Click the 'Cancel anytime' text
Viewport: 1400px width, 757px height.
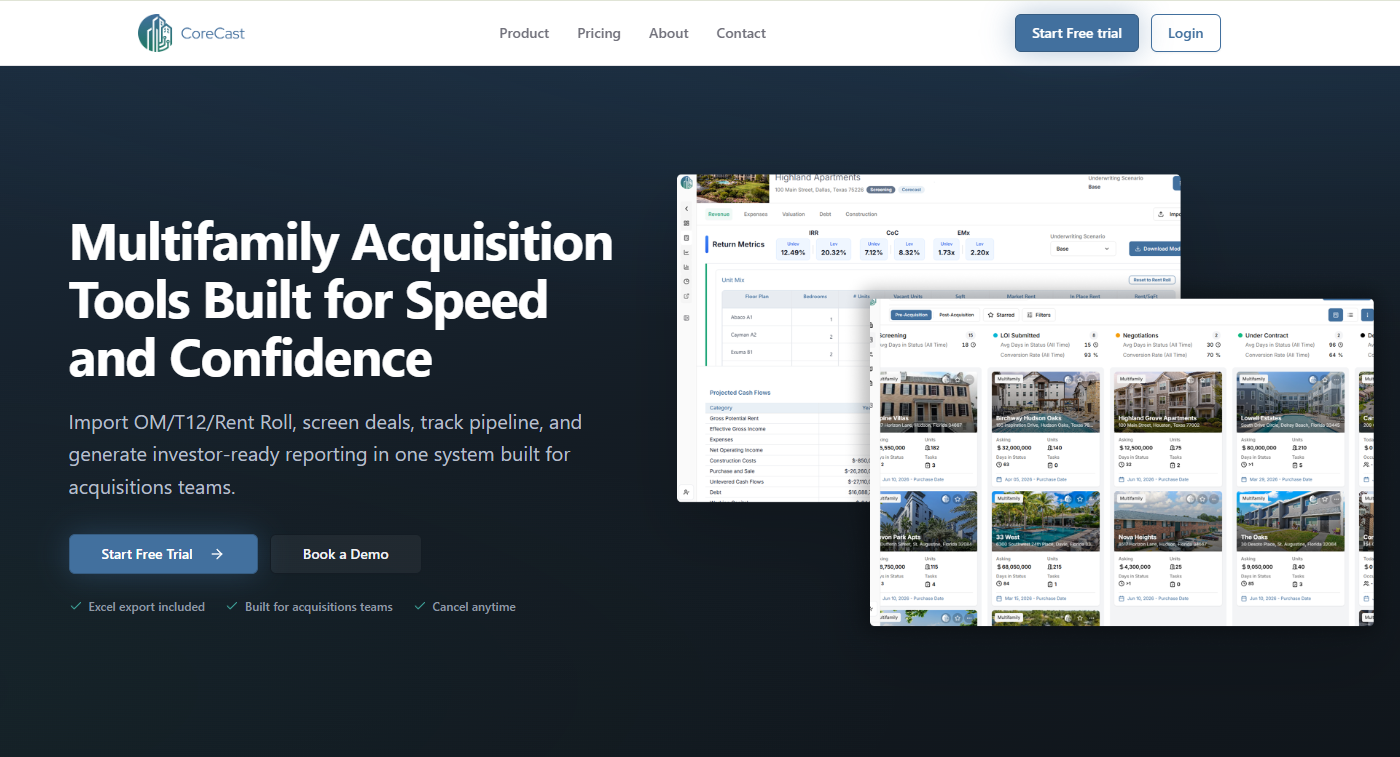(474, 607)
